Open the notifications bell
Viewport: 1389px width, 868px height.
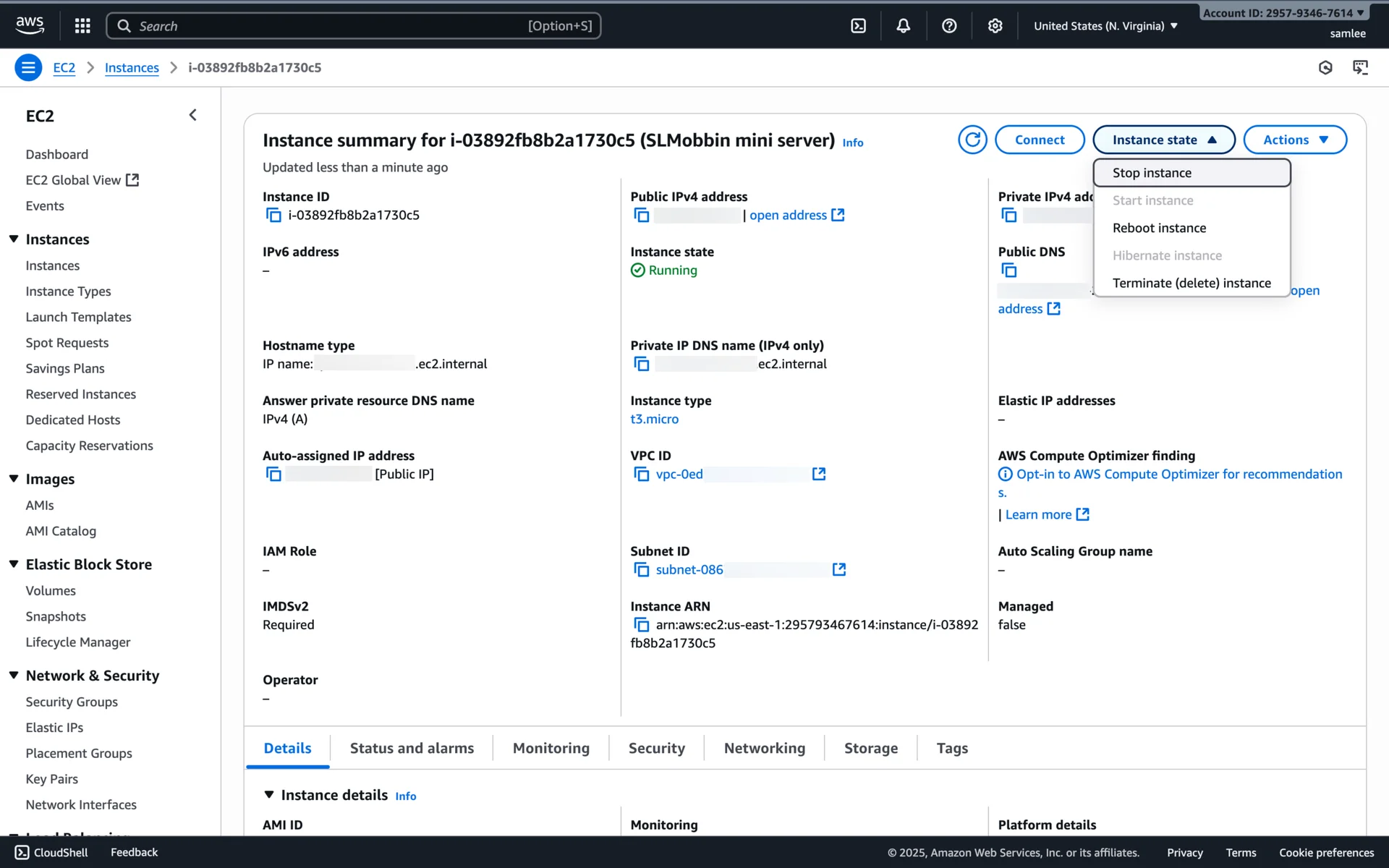point(903,26)
